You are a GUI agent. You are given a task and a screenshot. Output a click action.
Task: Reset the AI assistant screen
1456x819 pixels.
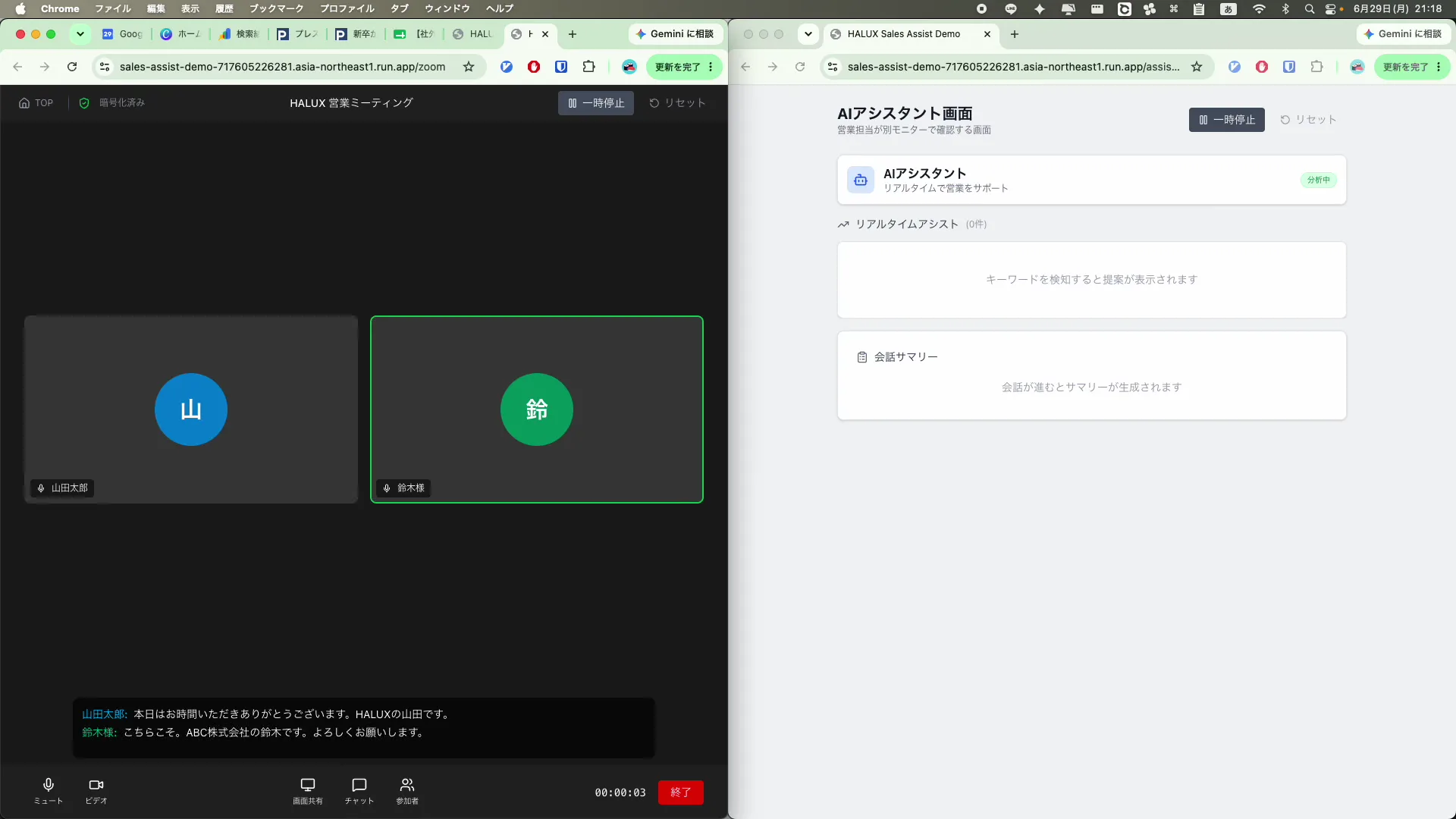1308,120
